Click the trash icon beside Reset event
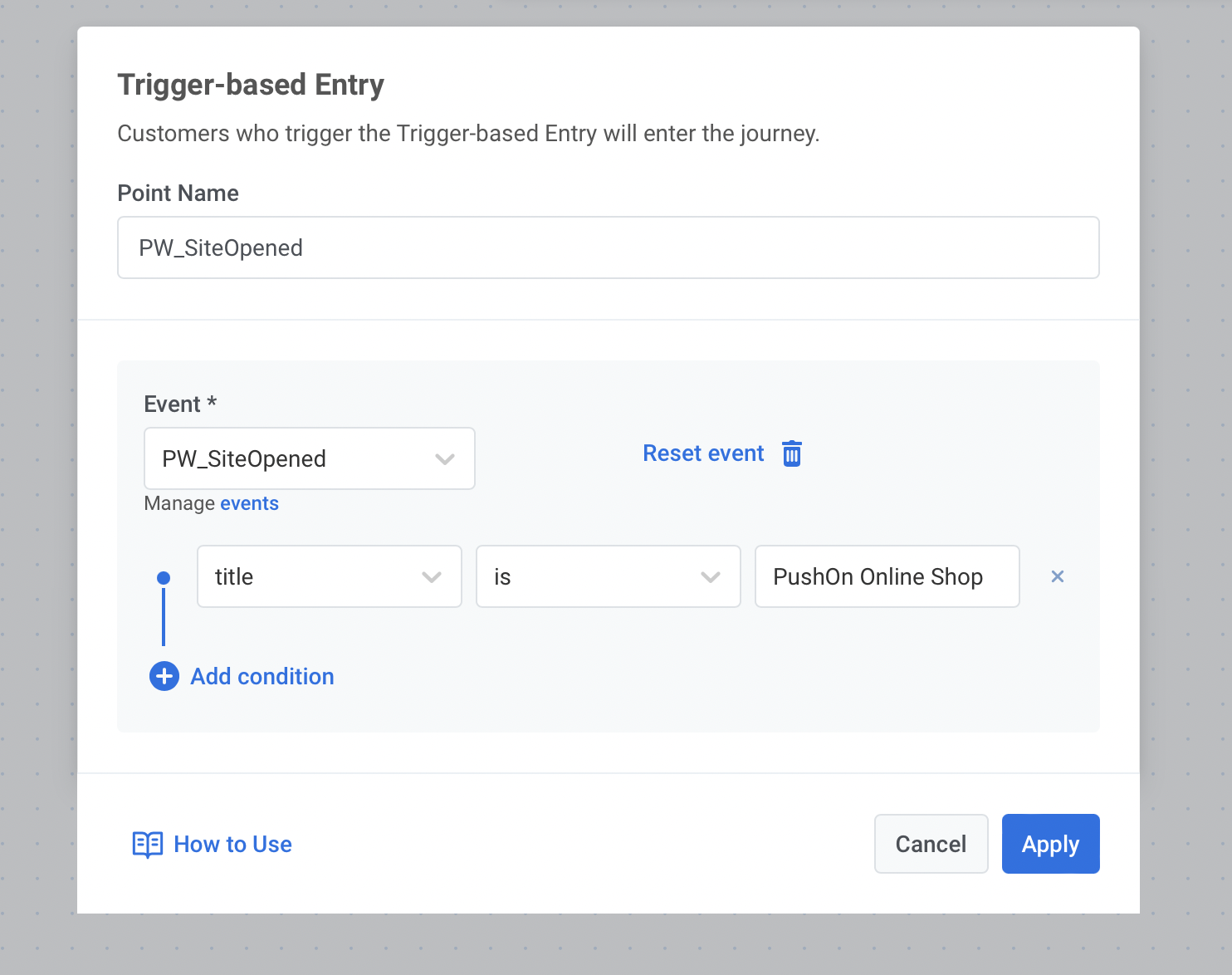 (792, 454)
